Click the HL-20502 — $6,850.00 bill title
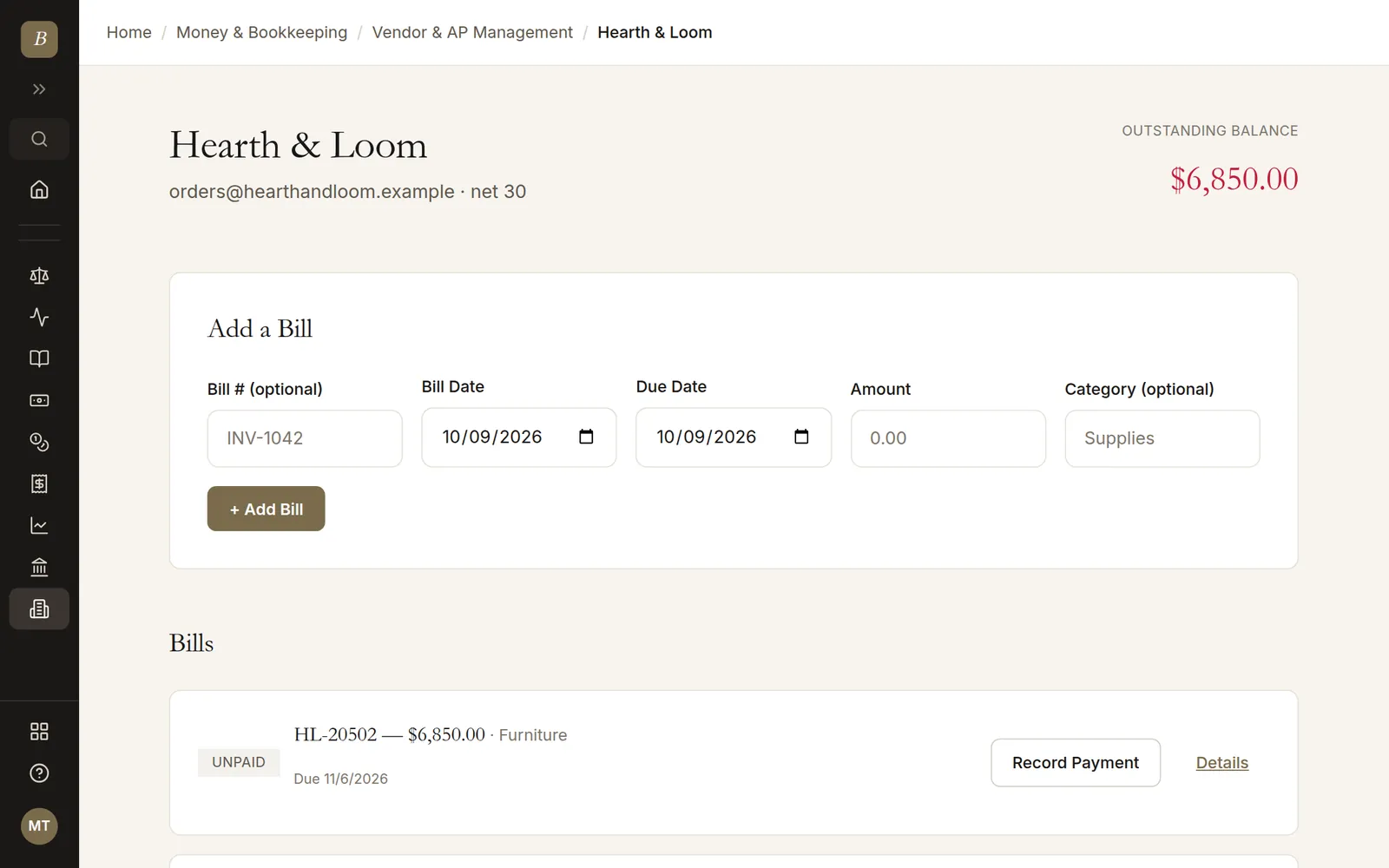This screenshot has height=868, width=1389. tap(389, 734)
